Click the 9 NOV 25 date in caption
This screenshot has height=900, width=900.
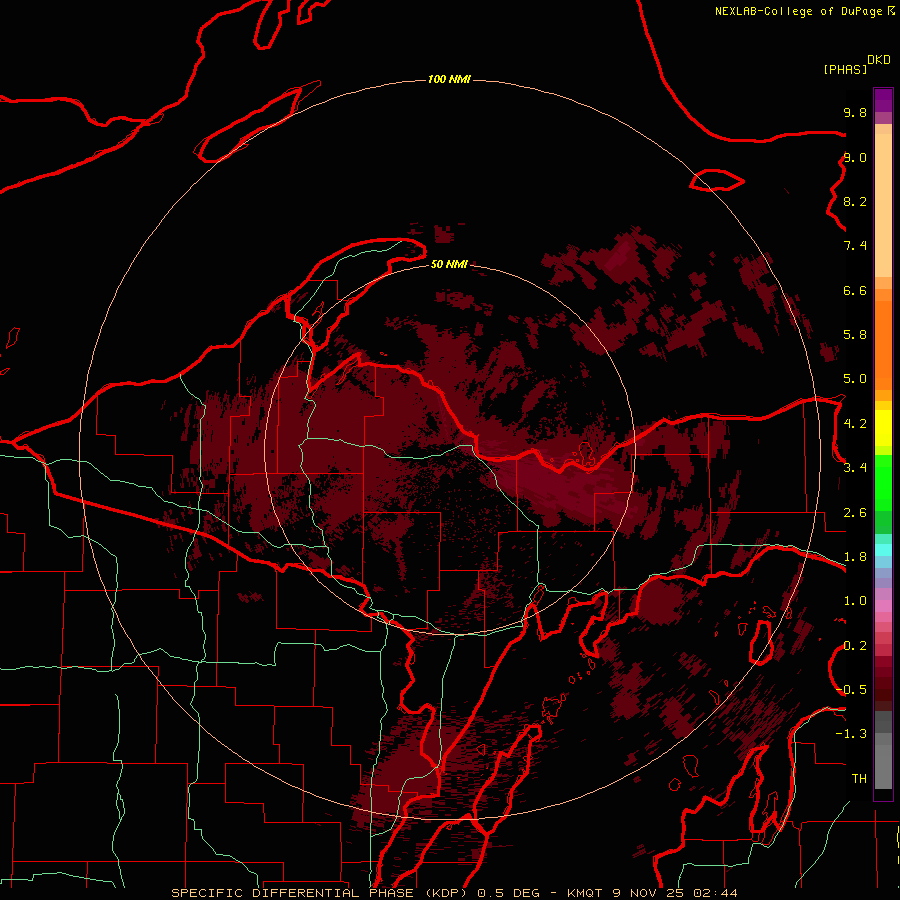(650, 893)
